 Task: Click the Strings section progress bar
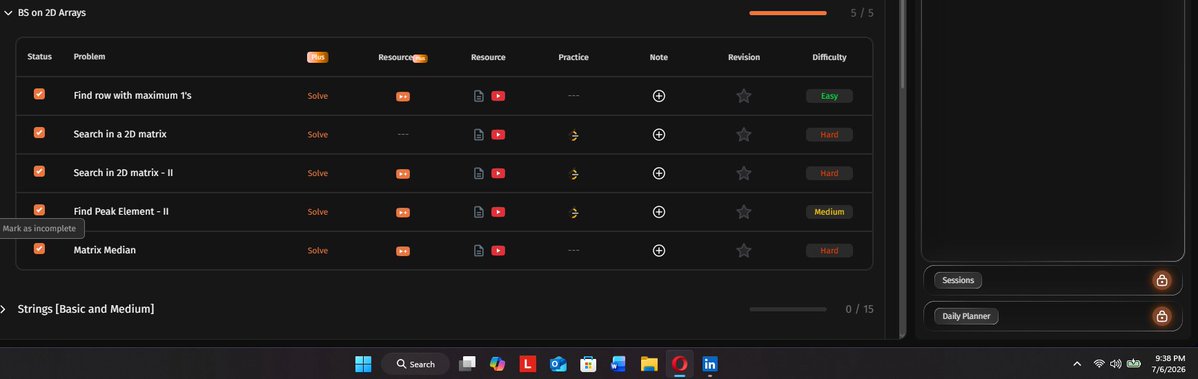(x=788, y=309)
